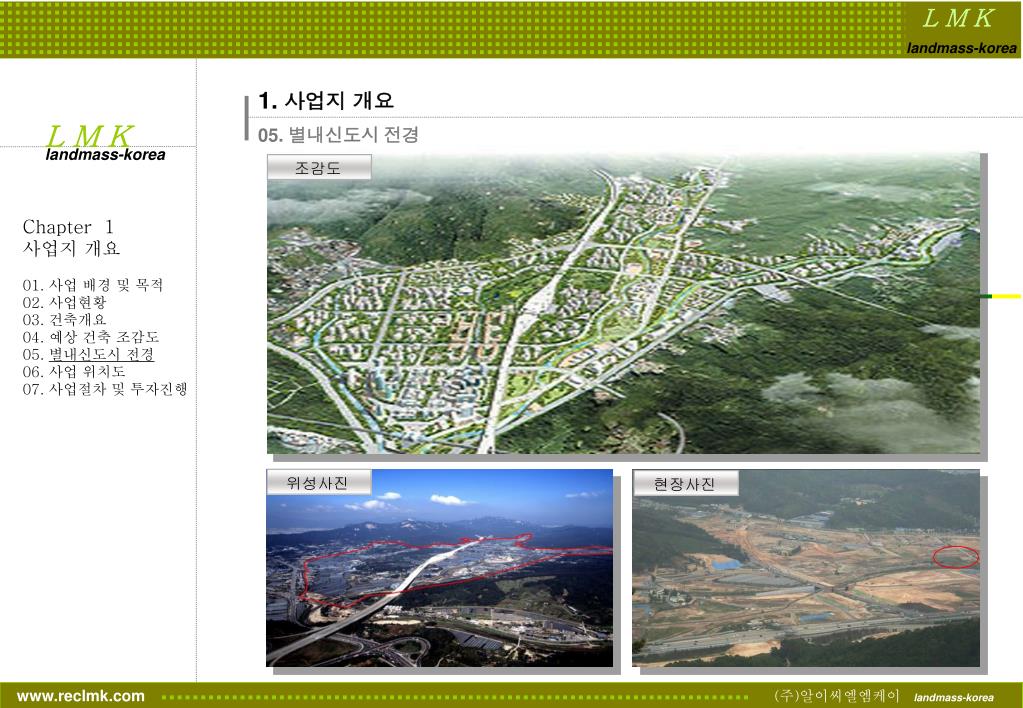Image resolution: width=1023 pixels, height=708 pixels.
Task: Click the LMK logo in top-right header
Action: pyautogui.click(x=958, y=19)
